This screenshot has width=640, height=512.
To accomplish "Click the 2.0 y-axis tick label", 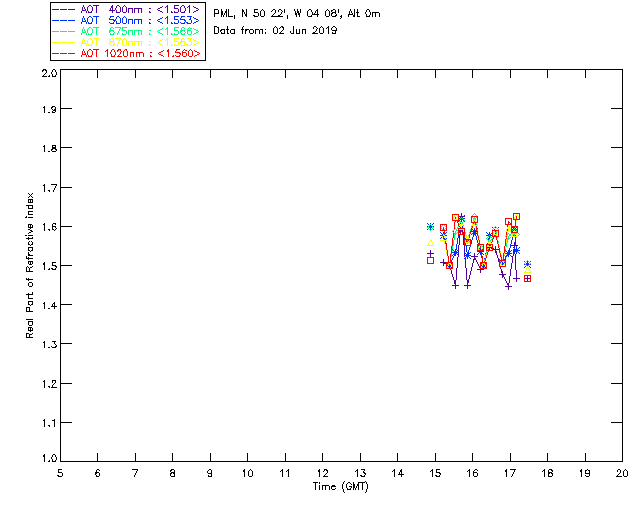I will (49, 74).
